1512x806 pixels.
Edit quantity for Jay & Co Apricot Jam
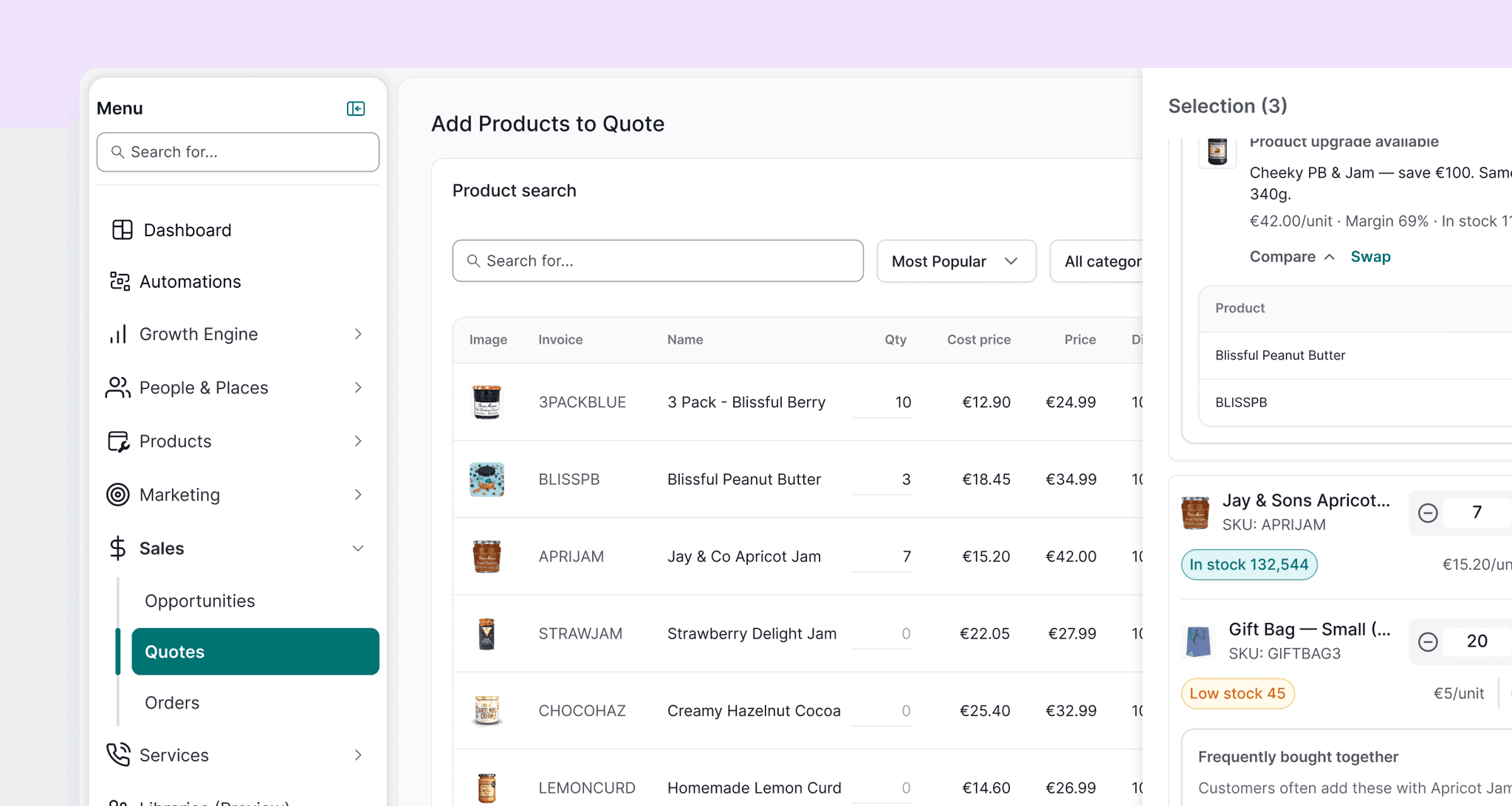[882, 557]
